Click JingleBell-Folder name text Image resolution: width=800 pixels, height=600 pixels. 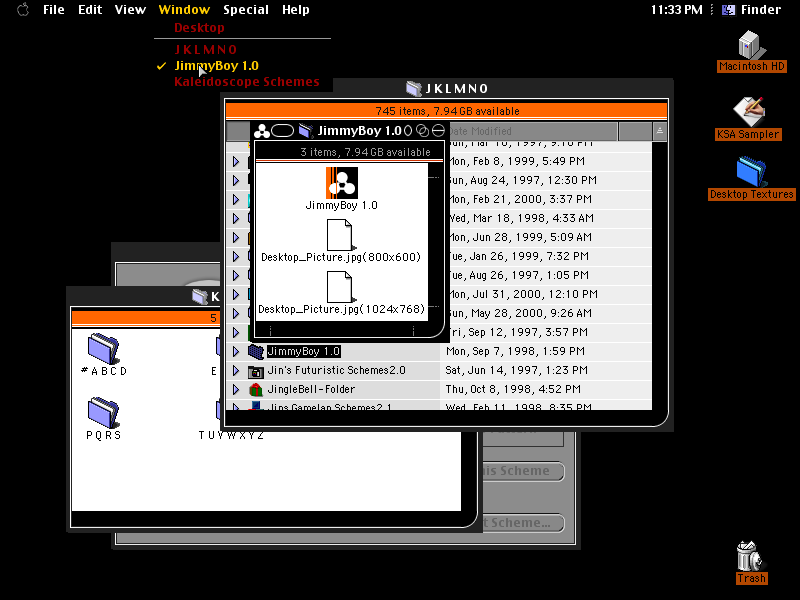click(x=311, y=389)
